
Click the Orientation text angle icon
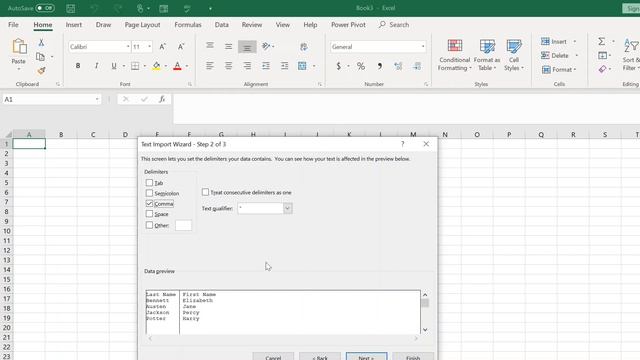tap(266, 47)
